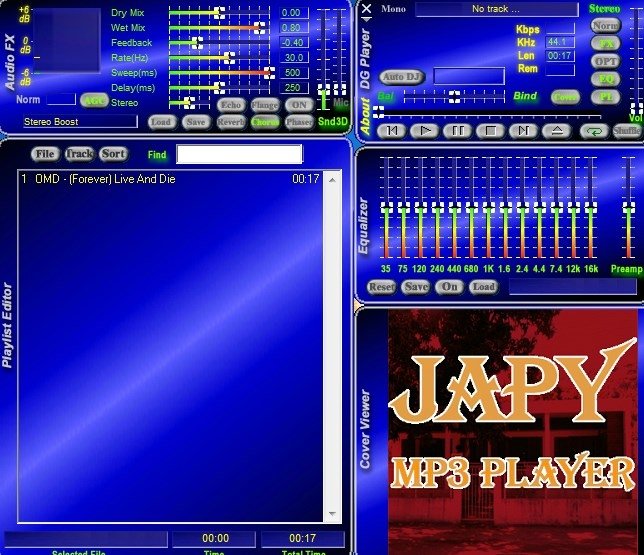The width and height of the screenshot is (644, 555).
Task: Click the Bind label
Action: 525,96
